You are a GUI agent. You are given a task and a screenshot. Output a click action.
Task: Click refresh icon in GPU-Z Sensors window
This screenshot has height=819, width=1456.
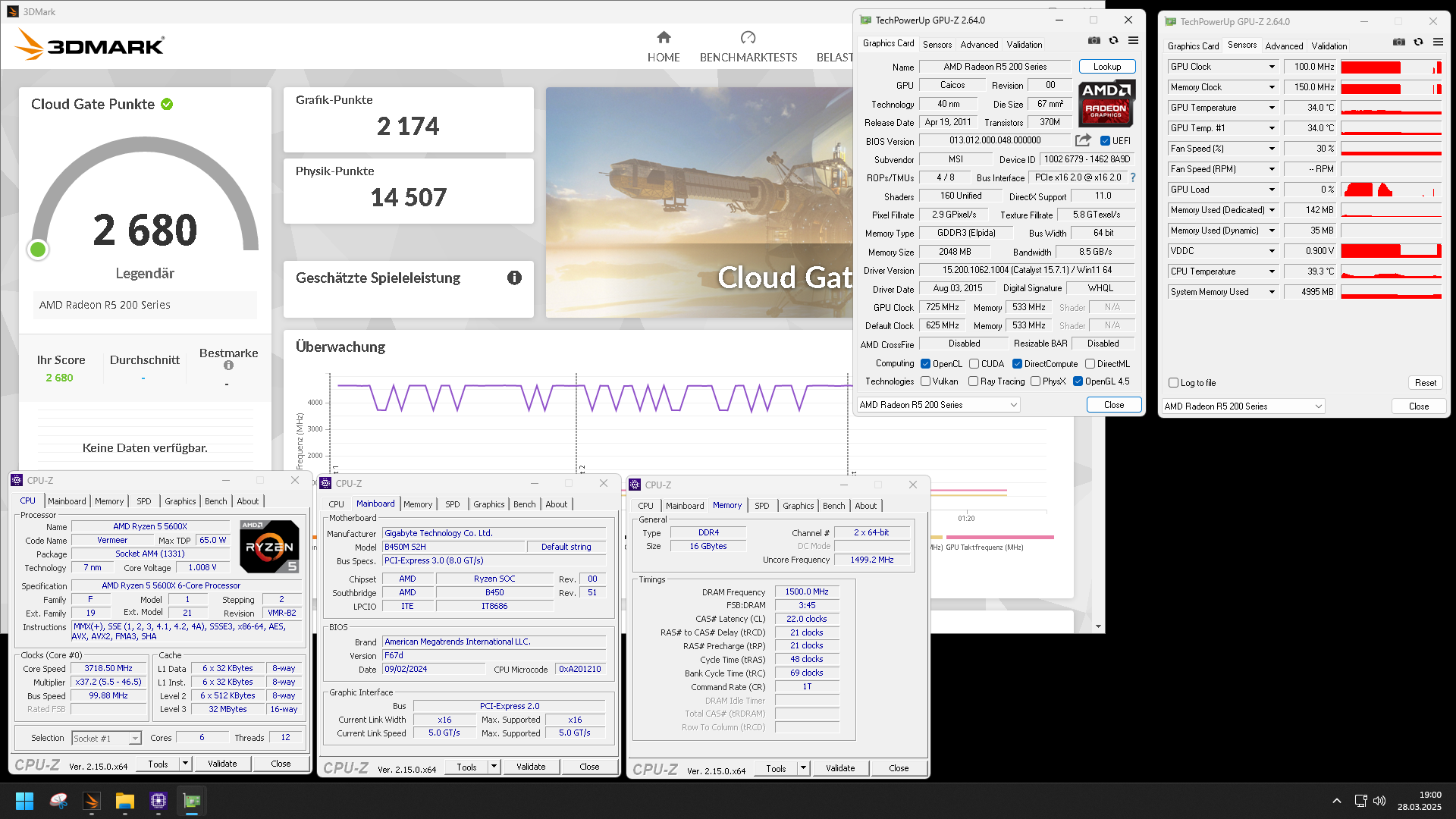[x=1418, y=42]
